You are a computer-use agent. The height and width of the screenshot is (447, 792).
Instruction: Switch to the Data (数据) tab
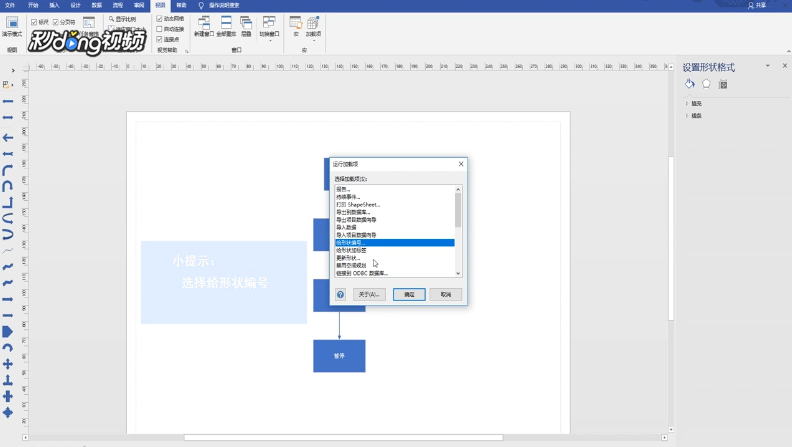point(96,5)
